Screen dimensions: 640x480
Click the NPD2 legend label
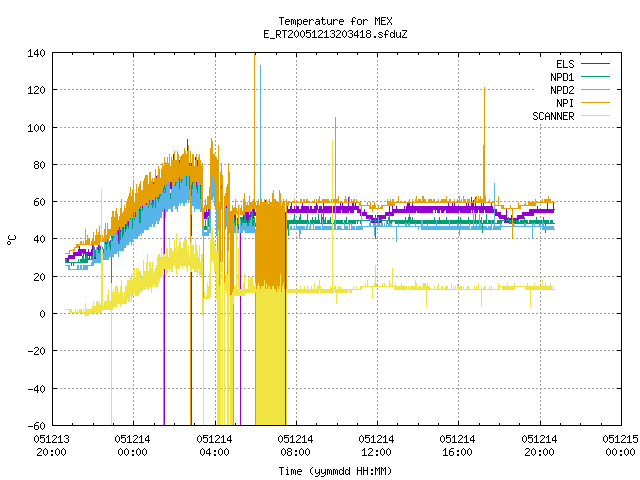click(x=562, y=90)
